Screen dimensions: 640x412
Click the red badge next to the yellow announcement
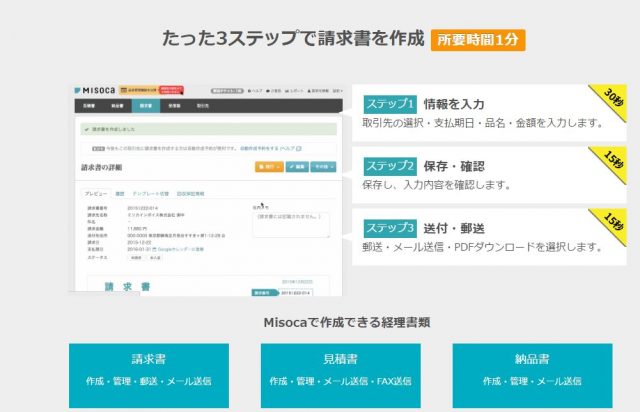[171, 90]
